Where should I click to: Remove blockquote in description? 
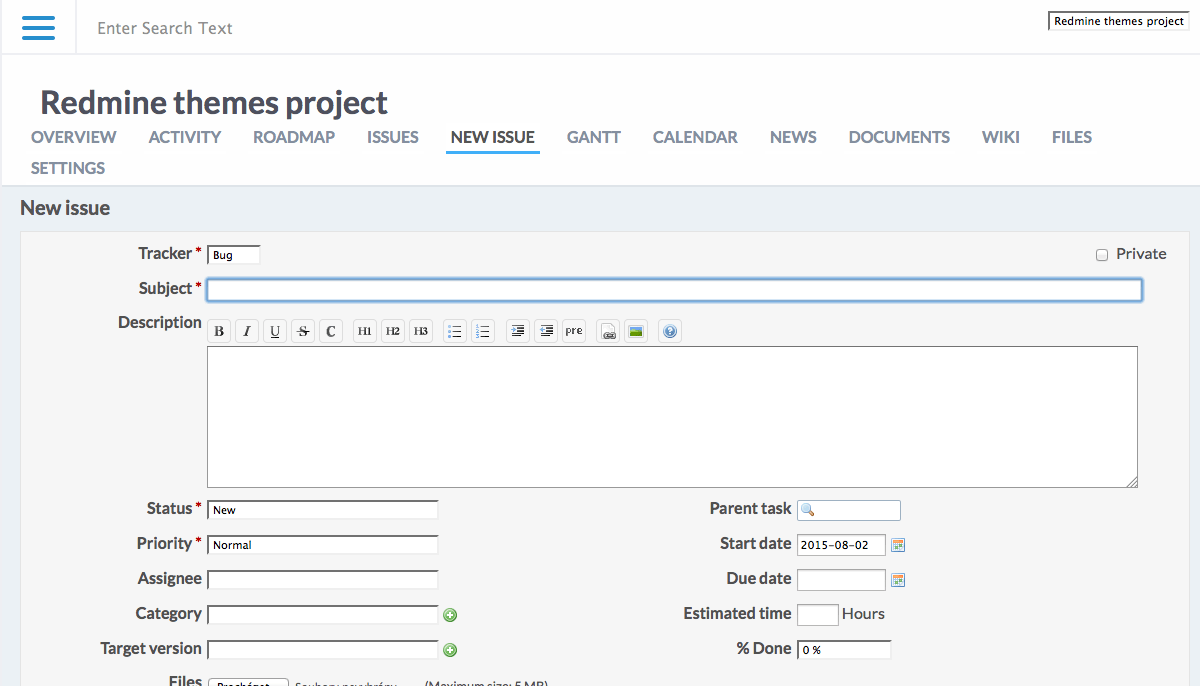(545, 331)
